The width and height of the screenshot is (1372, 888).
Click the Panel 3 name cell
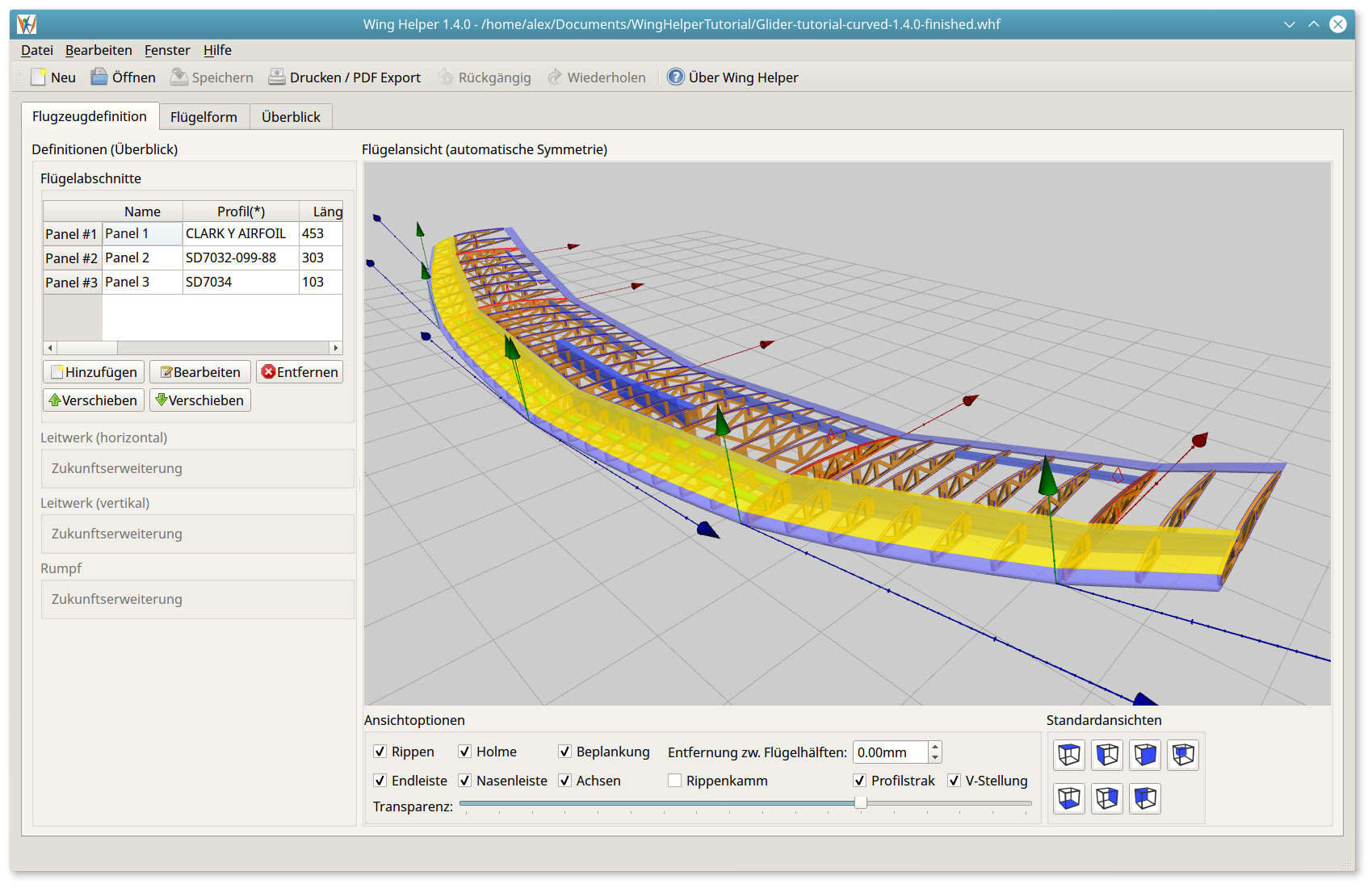tap(142, 283)
